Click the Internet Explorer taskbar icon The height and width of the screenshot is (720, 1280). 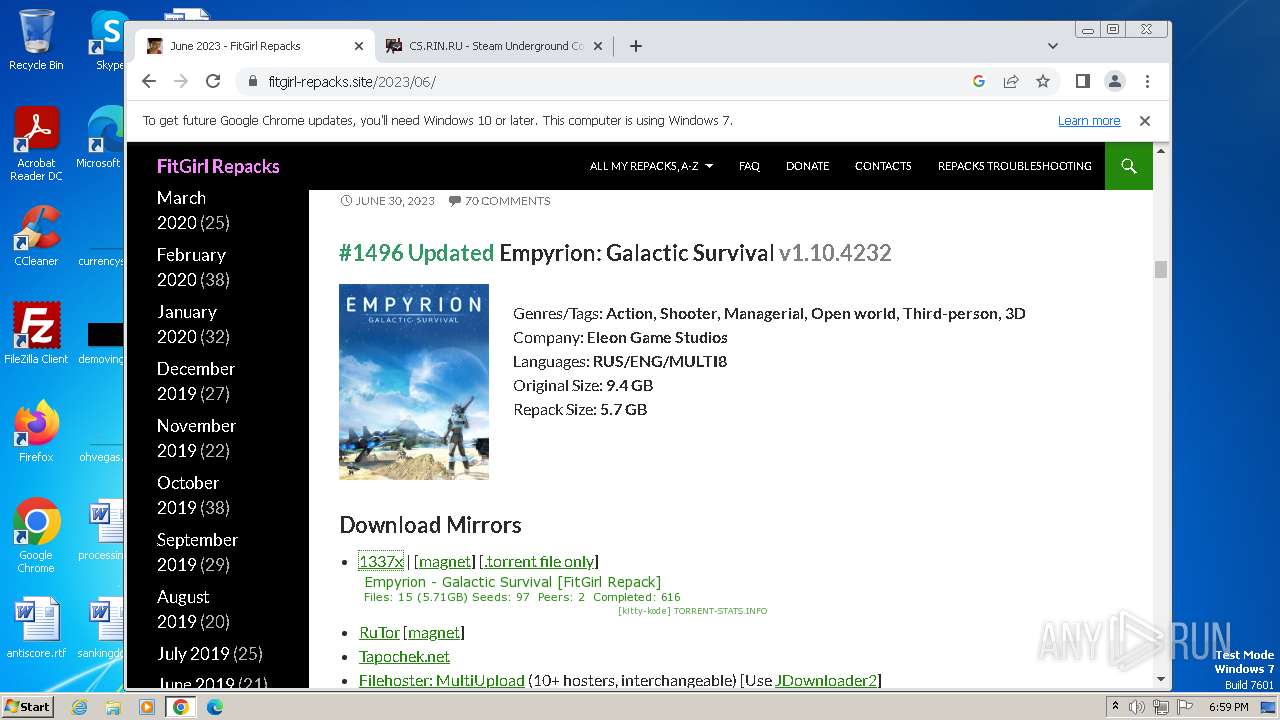(79, 707)
